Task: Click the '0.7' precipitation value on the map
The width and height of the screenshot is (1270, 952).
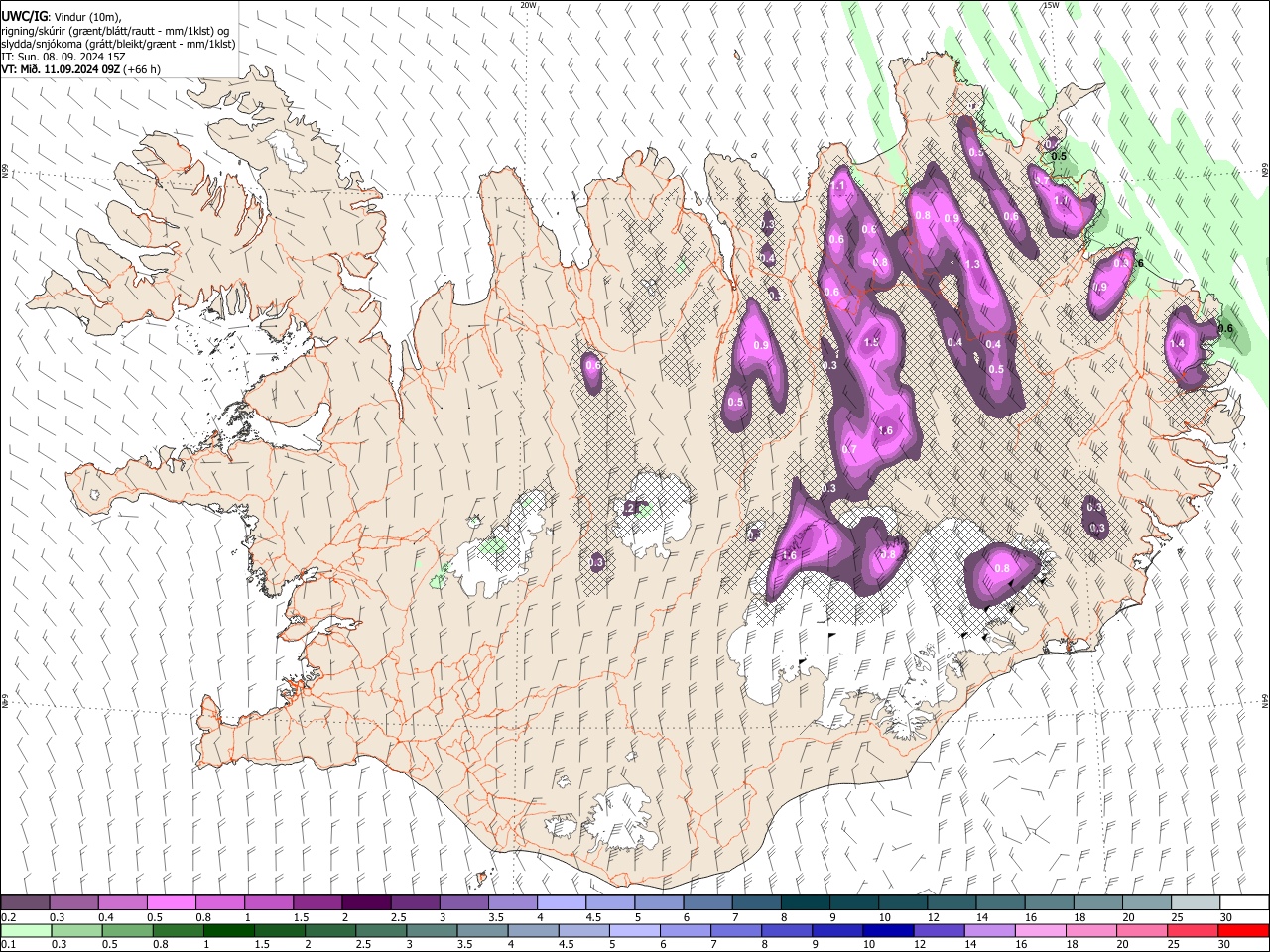Action: [x=848, y=449]
